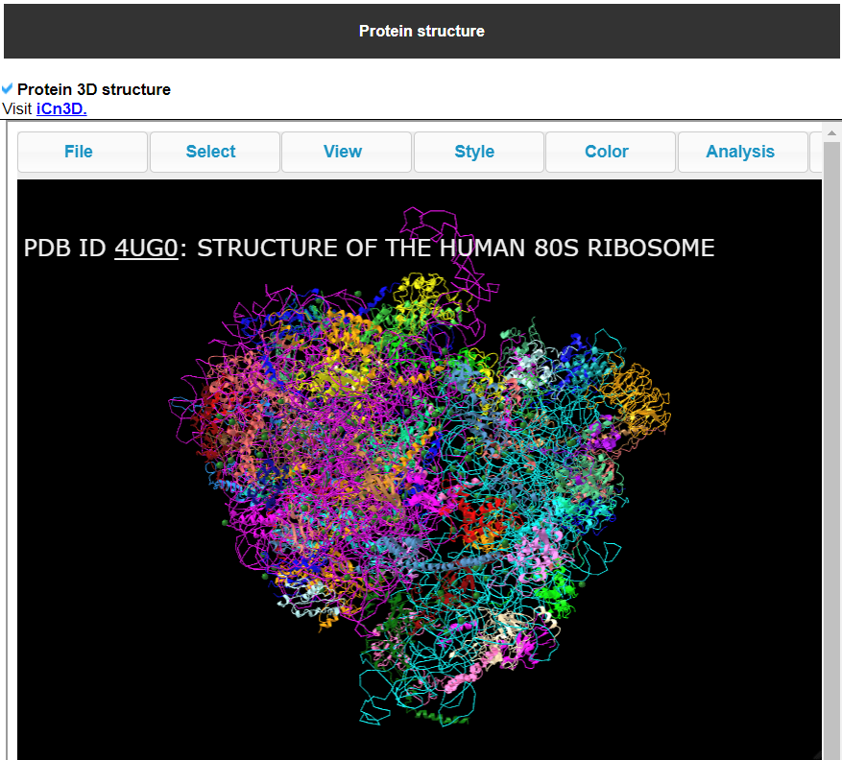Click the Analysis menu button

pyautogui.click(x=741, y=152)
